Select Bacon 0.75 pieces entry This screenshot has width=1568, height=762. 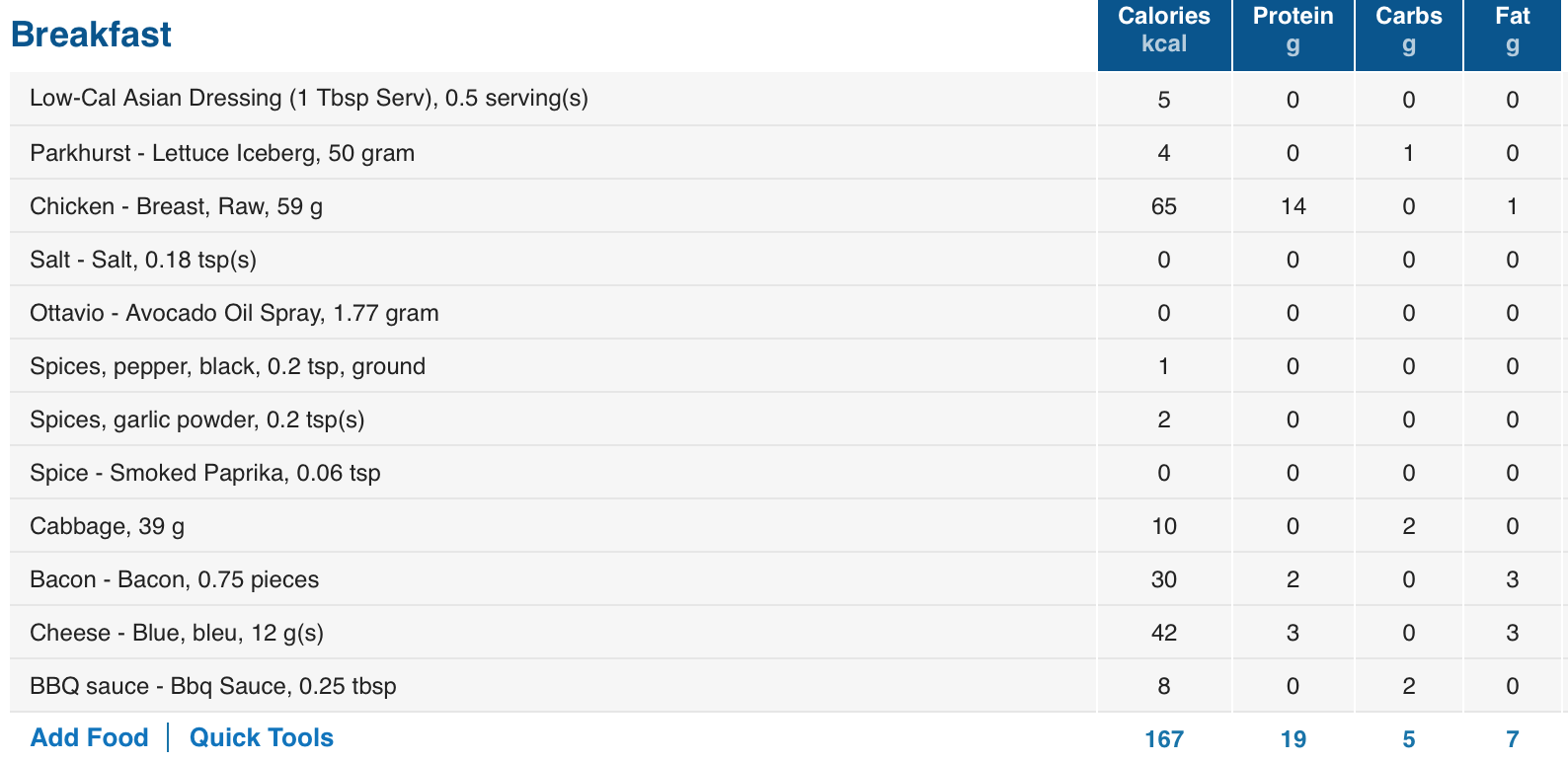pyautogui.click(x=175, y=579)
